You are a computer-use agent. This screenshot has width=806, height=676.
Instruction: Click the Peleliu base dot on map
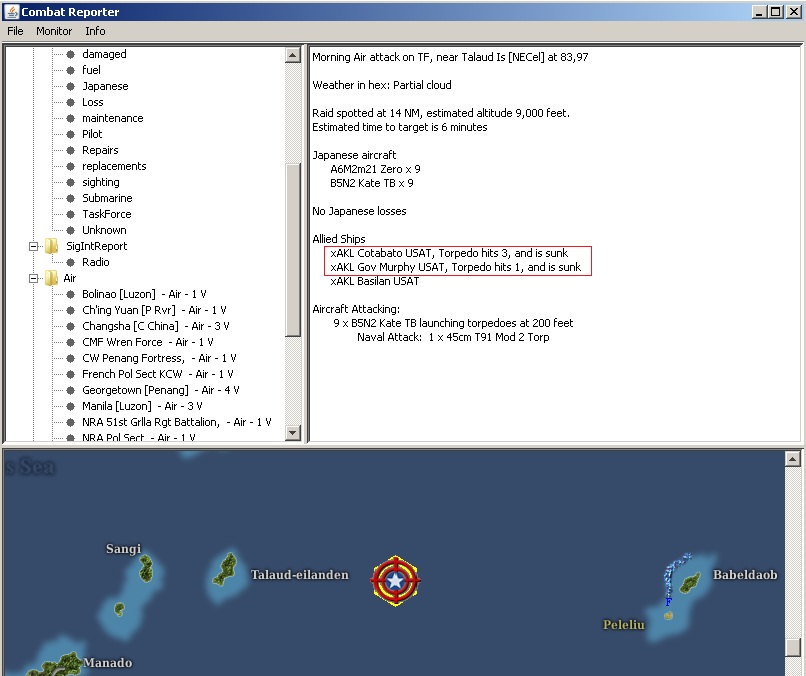coord(668,615)
